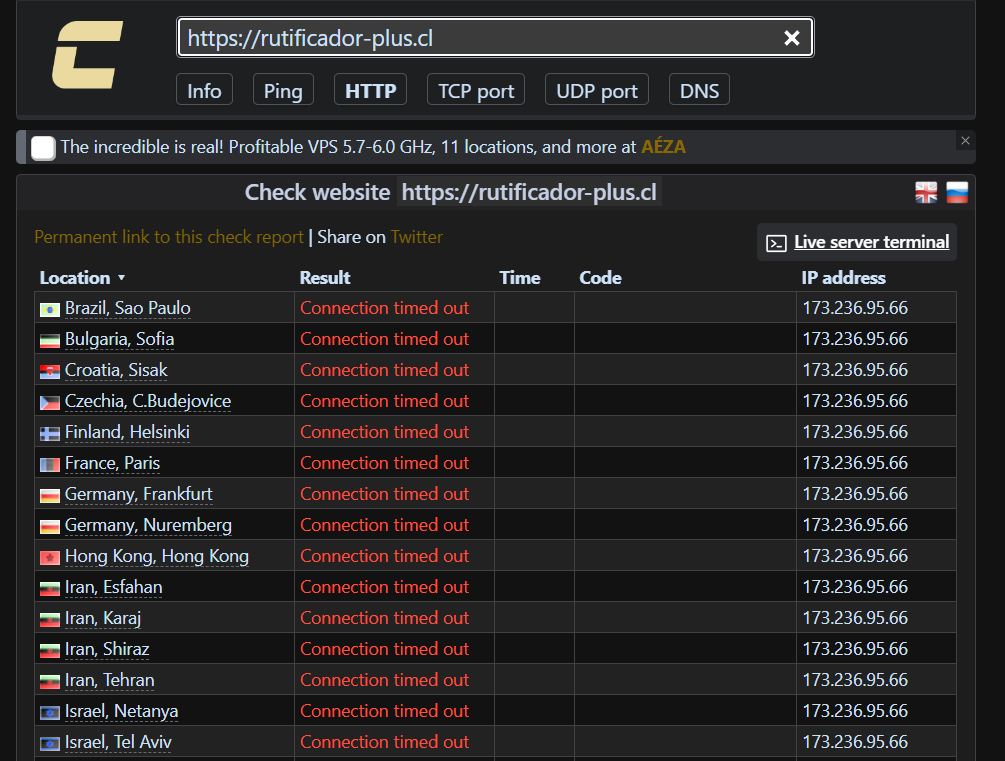Click the Code column header
Screen dimensions: 1005x761
tap(601, 278)
